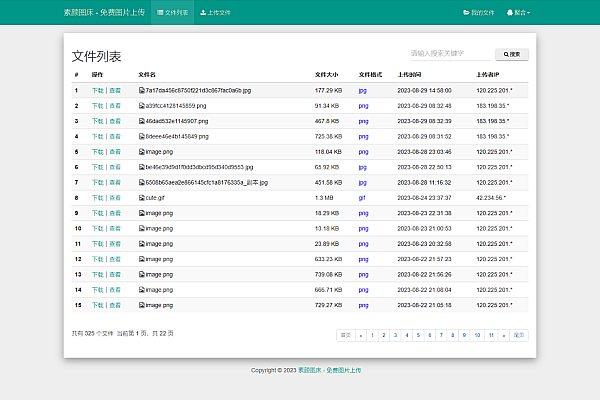Click the png format link in row 2
Screen dimensions: 600x400
coord(364,106)
